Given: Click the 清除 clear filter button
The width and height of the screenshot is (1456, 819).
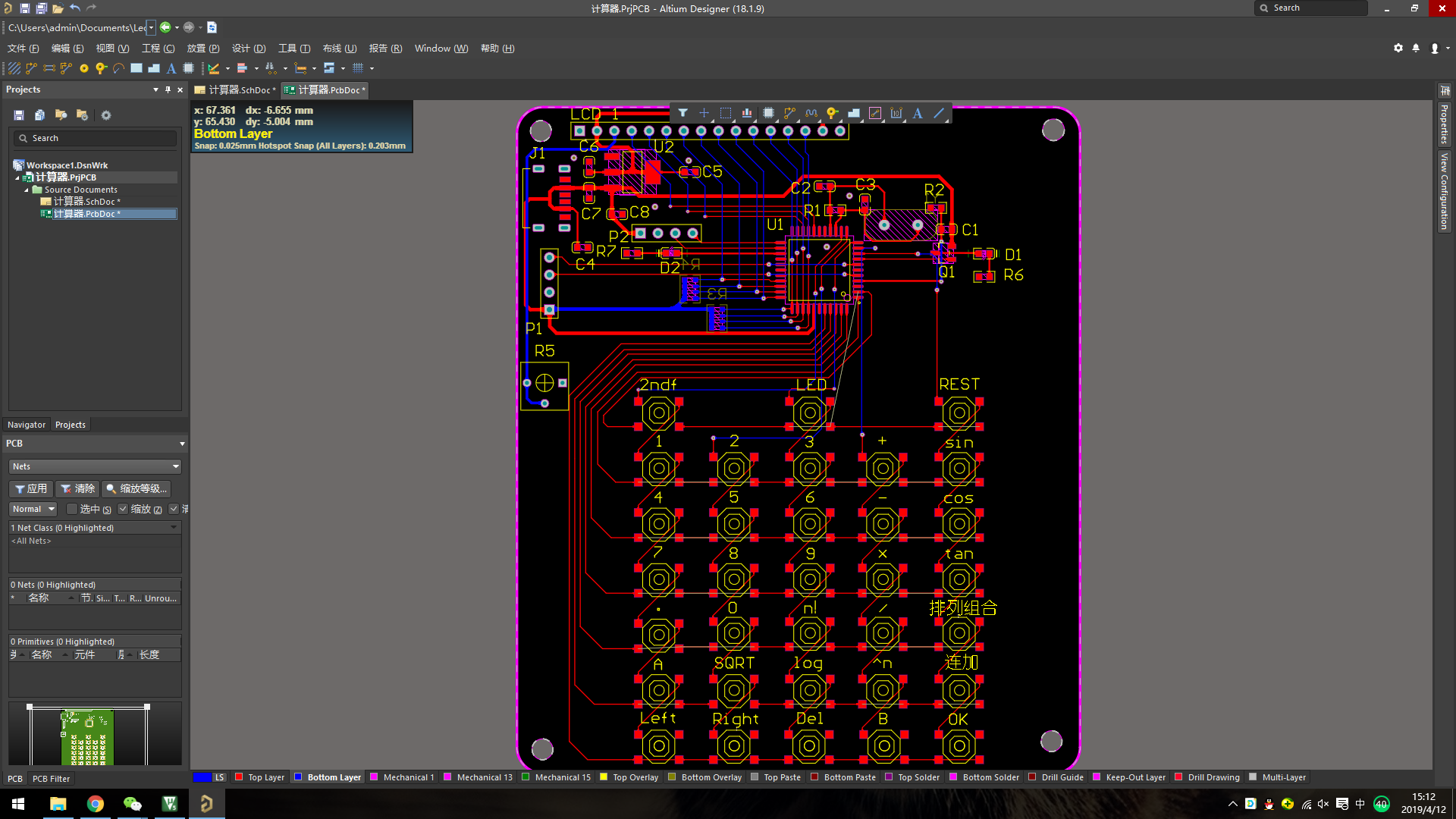Looking at the screenshot, I should [x=77, y=489].
